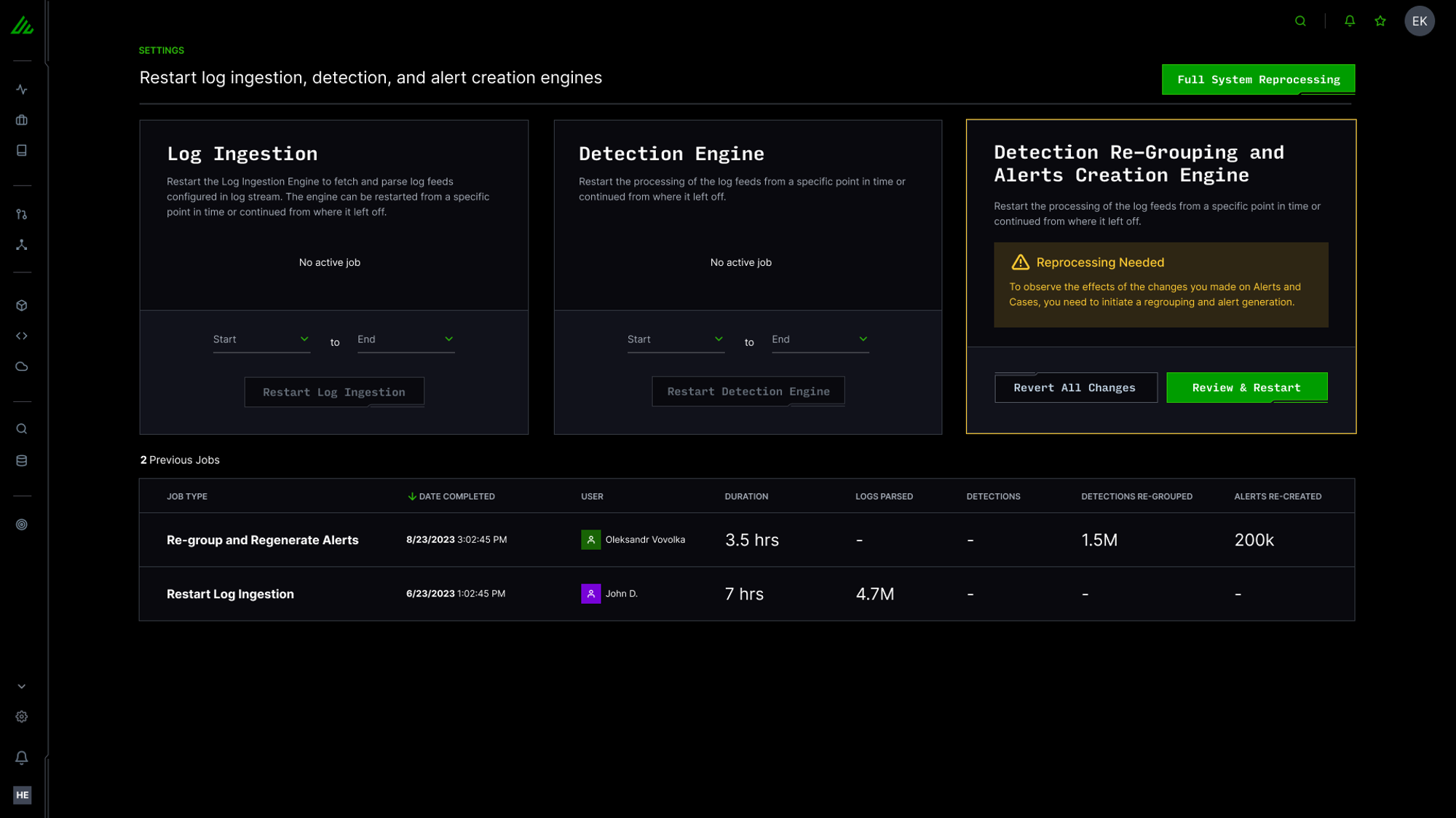The height and width of the screenshot is (818, 1456).
Task: Open notifications bell in top bar
Action: click(1349, 21)
